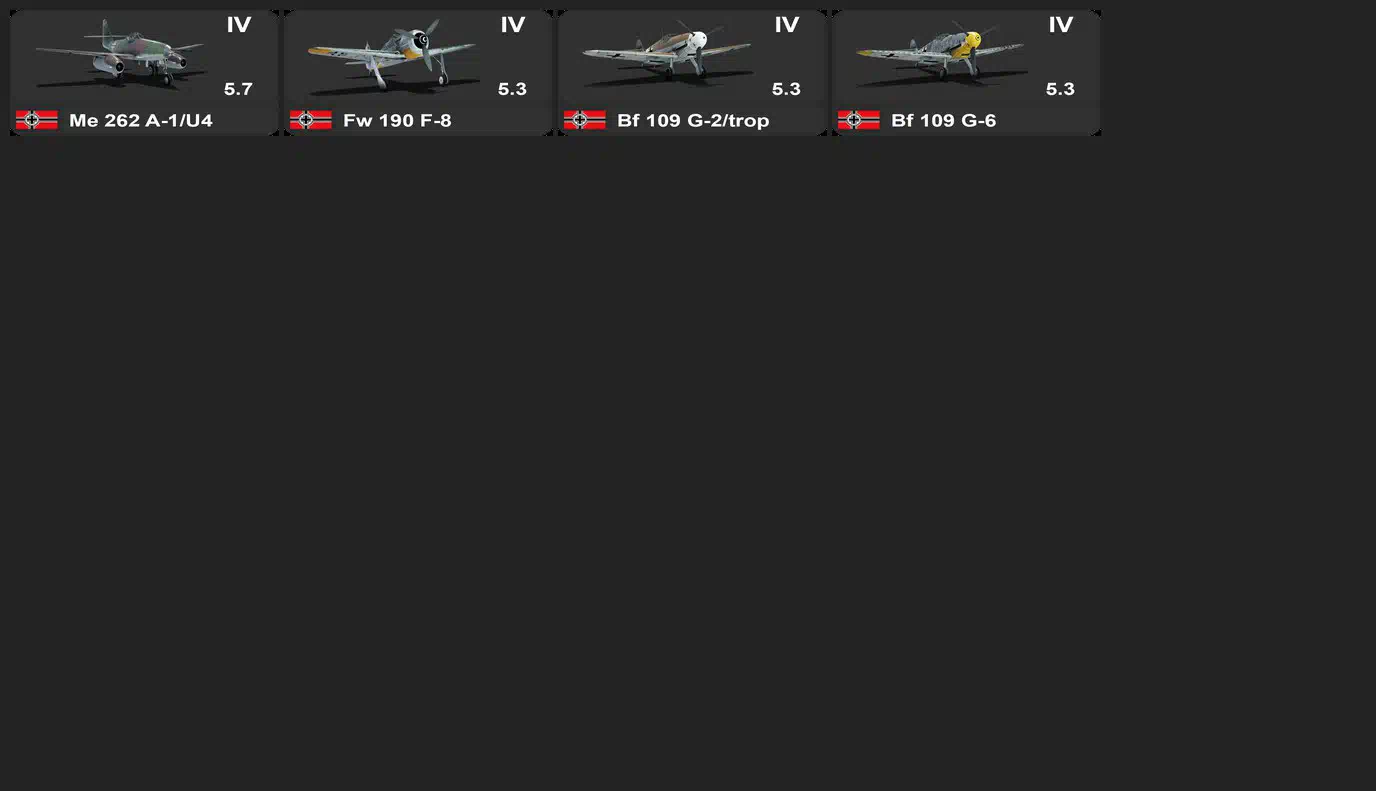Select the yellow-nosed Bf 109 G-6 image
Screen dimensions: 1376x791
941,54
